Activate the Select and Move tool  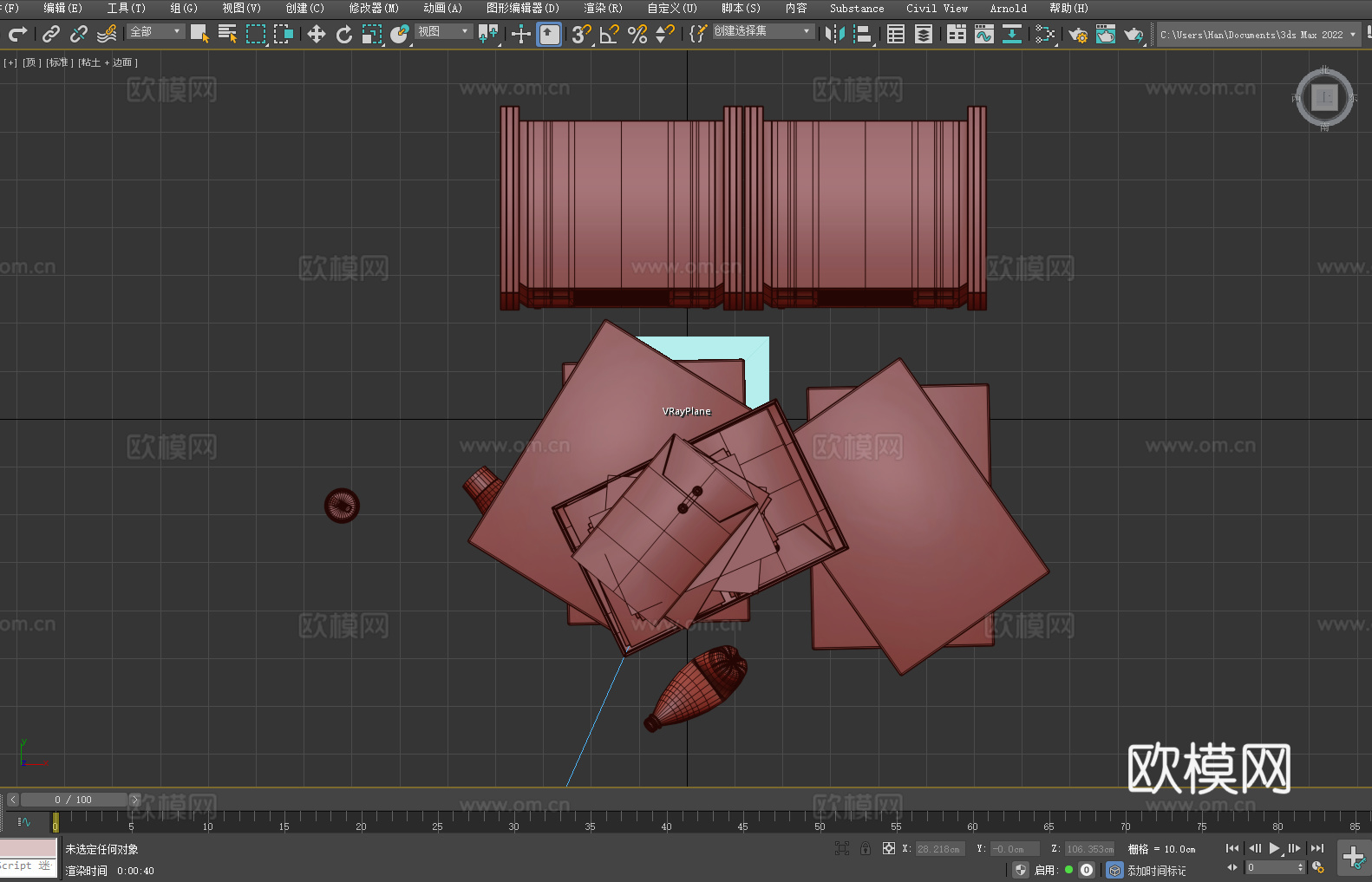point(317,34)
